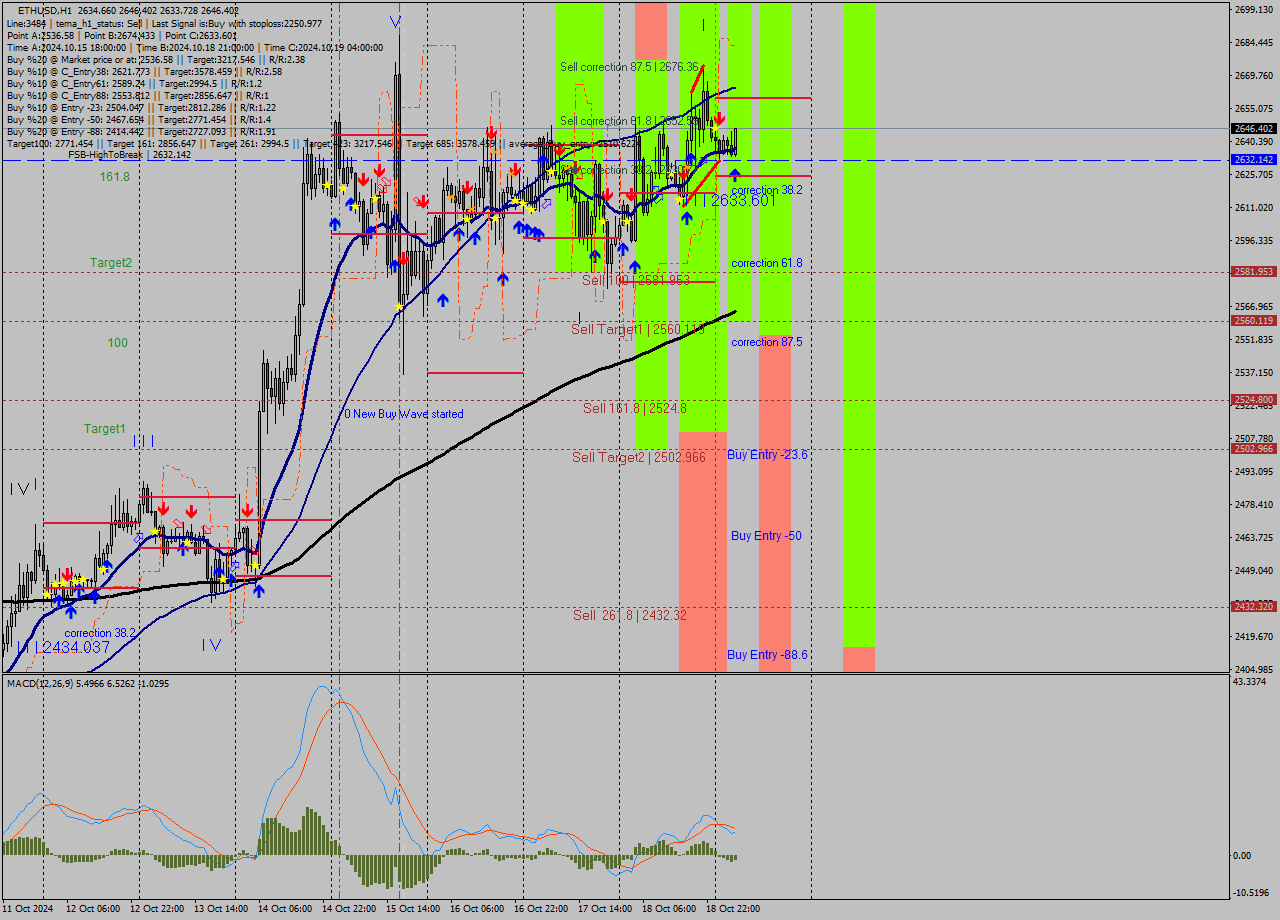Click the Time A:2024.10.15 18:00:00 text
1280x920 pixels.
67,47
